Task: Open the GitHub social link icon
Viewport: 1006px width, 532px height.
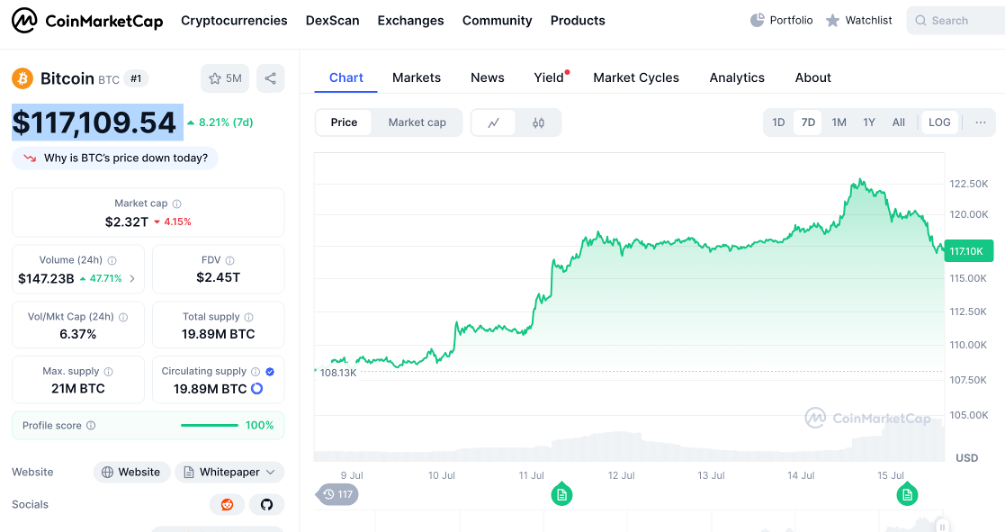Action: tap(266, 505)
